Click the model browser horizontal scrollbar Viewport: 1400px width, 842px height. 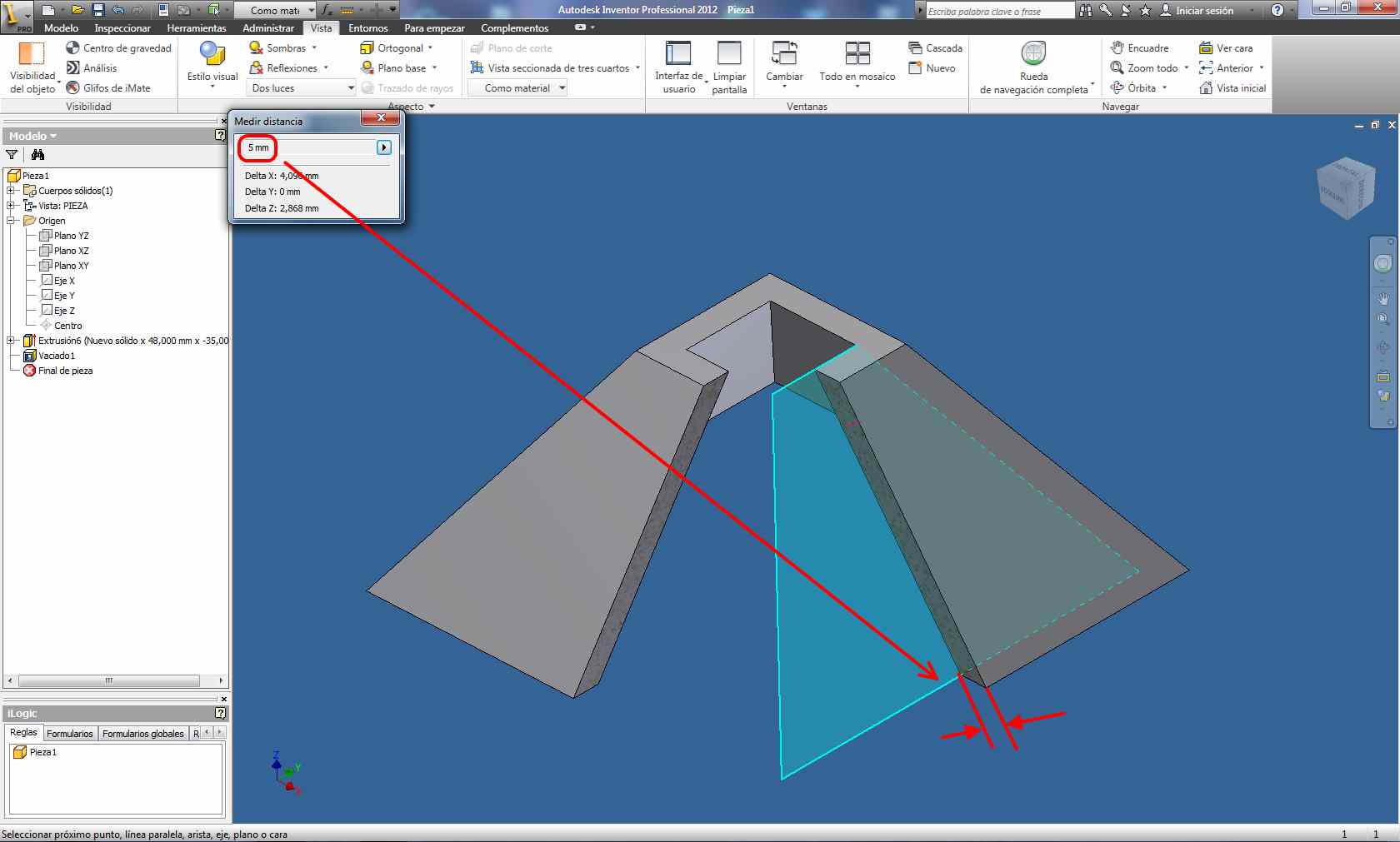pyautogui.click(x=108, y=680)
